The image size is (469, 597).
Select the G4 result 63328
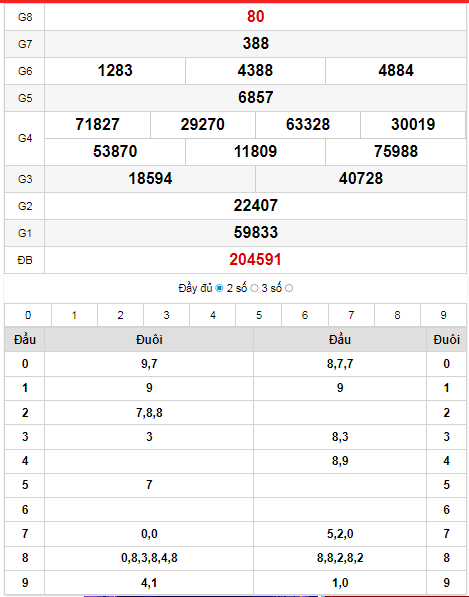(308, 125)
